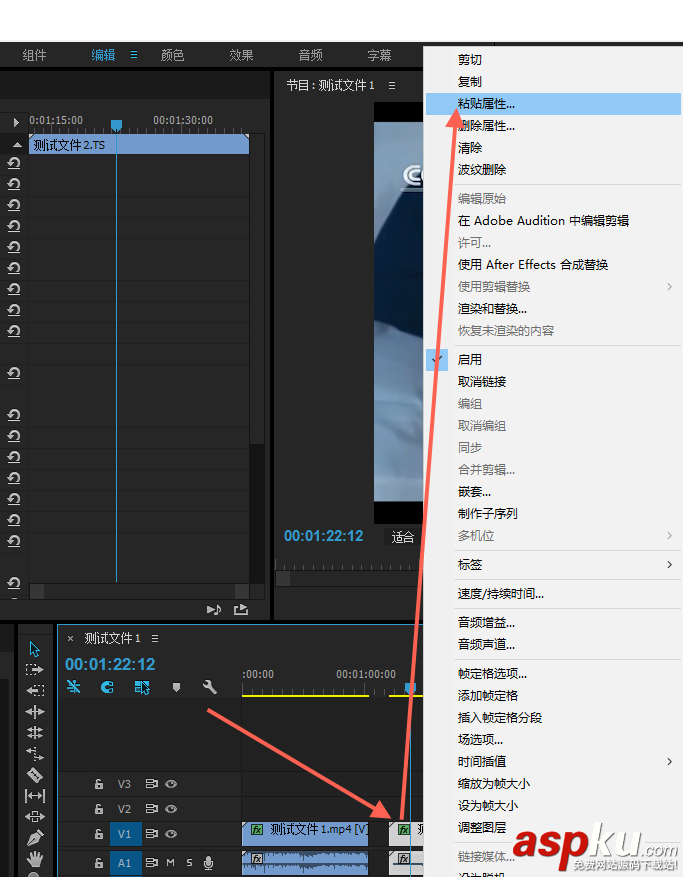683x877 pixels.
Task: Select the Track Select Backward tool
Action: (x=35, y=691)
